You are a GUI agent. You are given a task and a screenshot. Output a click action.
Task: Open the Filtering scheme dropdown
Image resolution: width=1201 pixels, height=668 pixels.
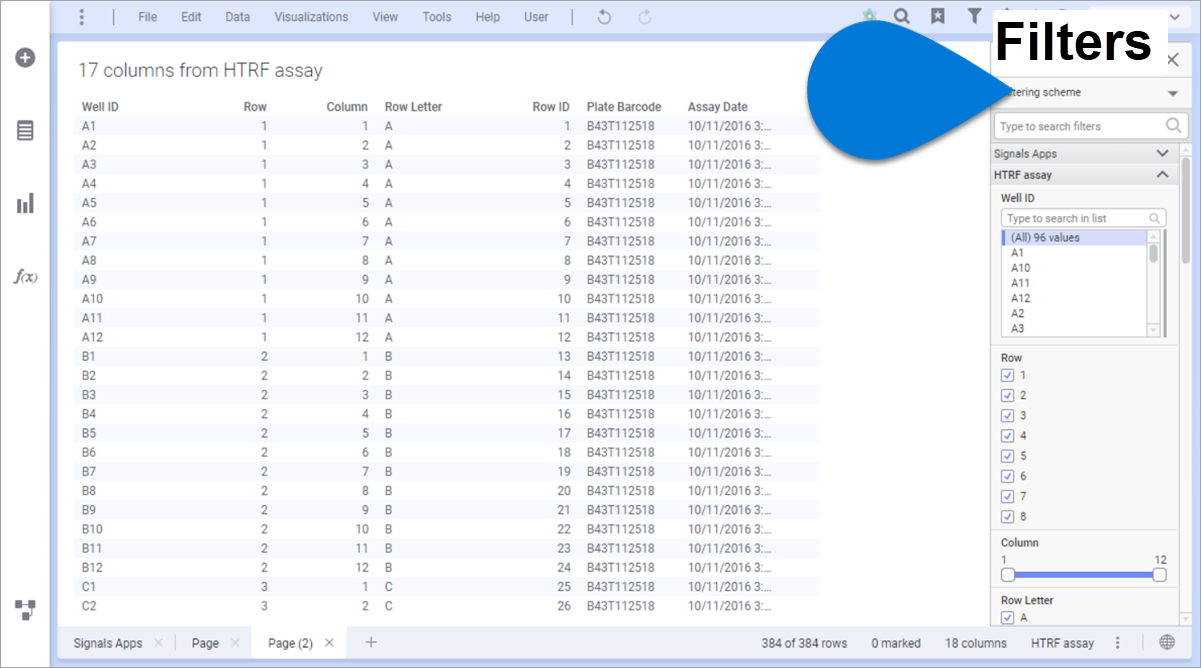1172,93
